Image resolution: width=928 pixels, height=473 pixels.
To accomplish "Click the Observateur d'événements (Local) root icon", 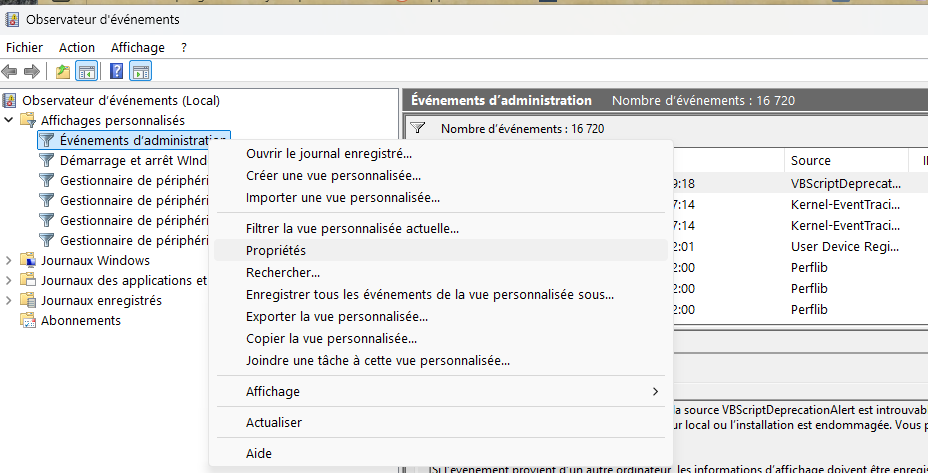I will pyautogui.click(x=10, y=101).
